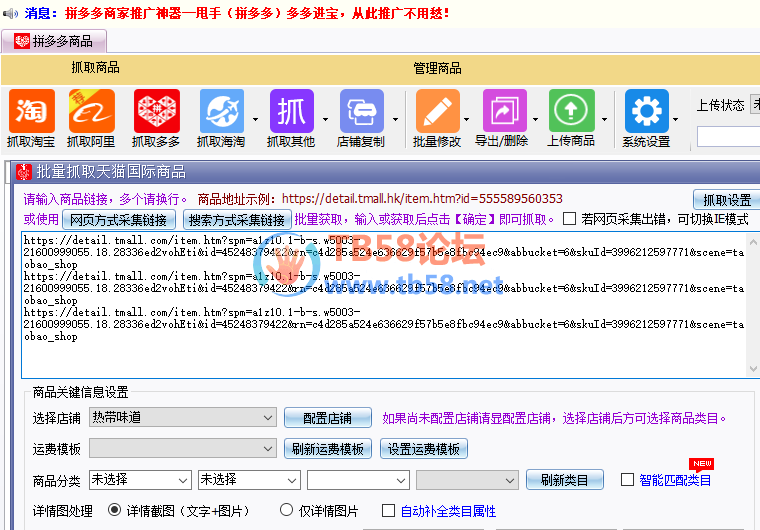This screenshot has height=530, width=760.
Task: Expand the 抓取海淘 dropdown arrow
Action: coord(255,119)
